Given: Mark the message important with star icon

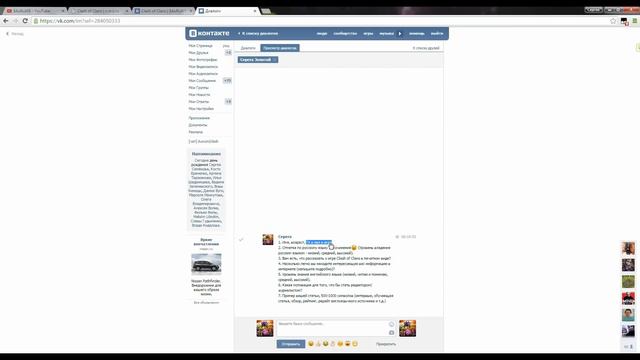Looking at the screenshot, I should click(x=397, y=237).
